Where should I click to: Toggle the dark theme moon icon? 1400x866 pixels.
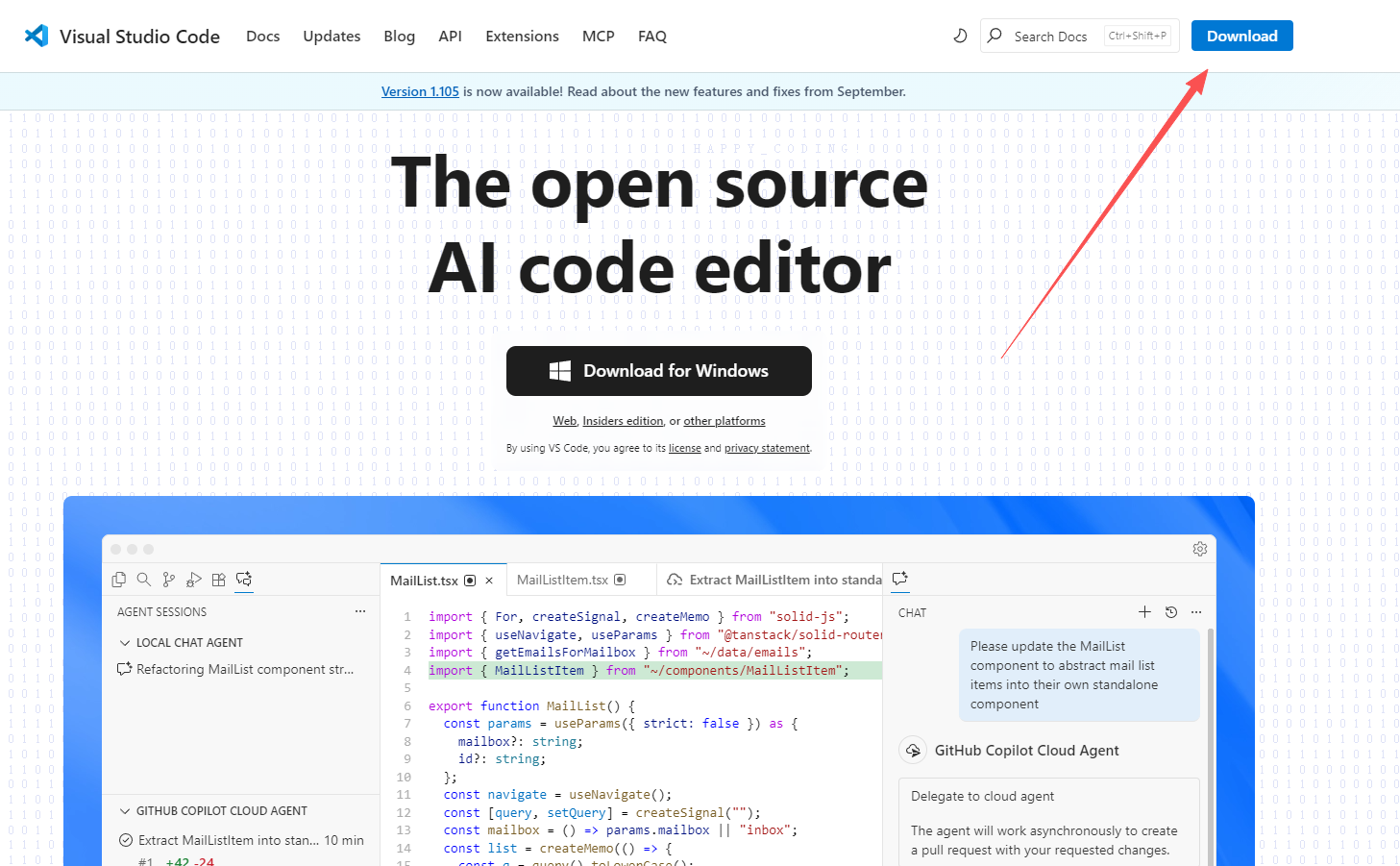pyautogui.click(x=960, y=36)
